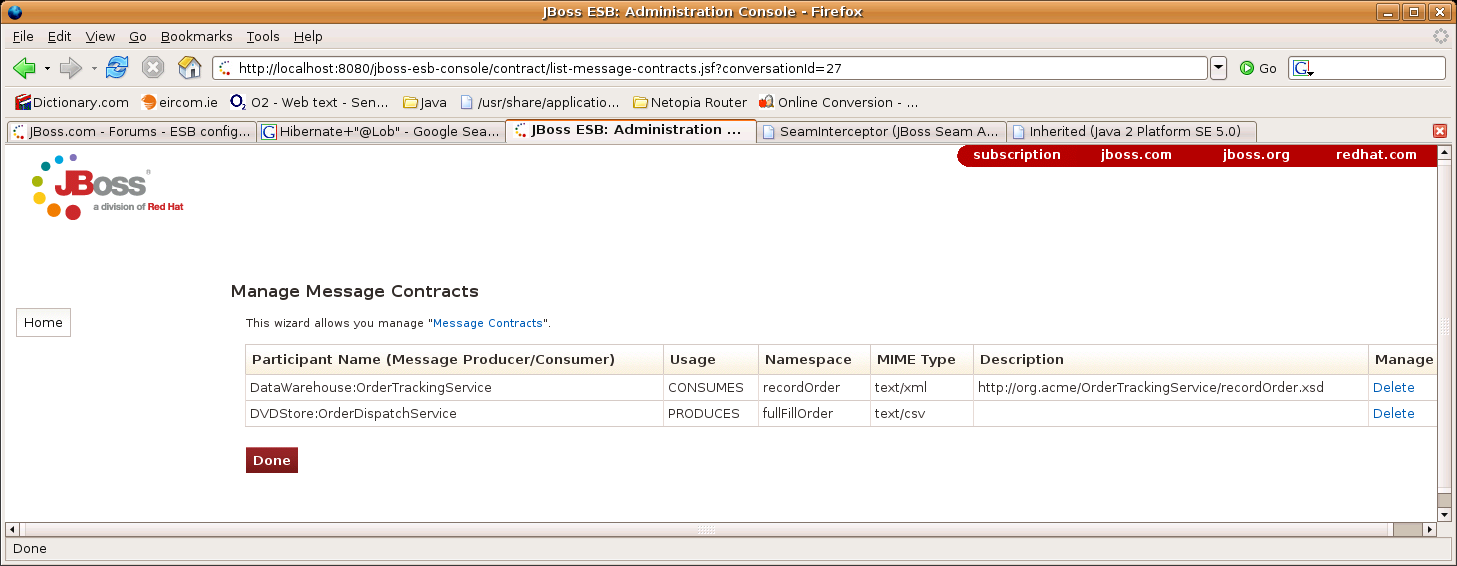Open the Tools menu
The image size is (1457, 566).
tap(263, 36)
